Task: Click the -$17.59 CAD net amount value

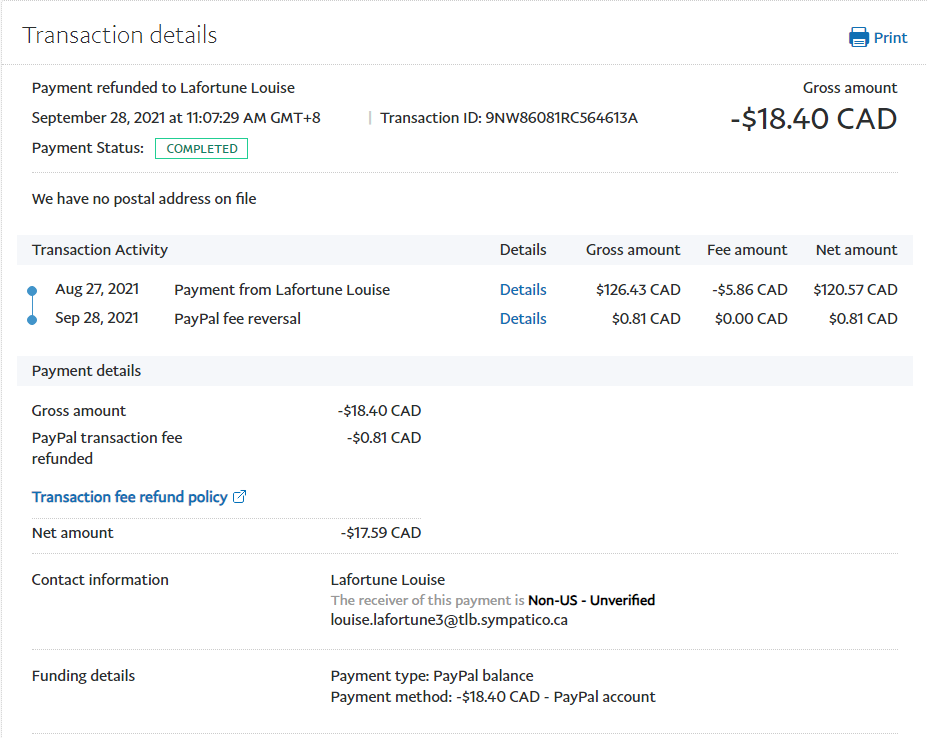Action: click(380, 533)
